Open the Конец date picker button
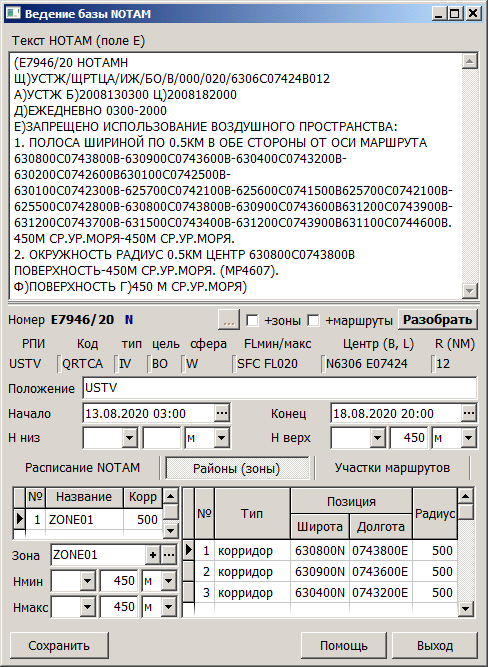The image size is (488, 667). [x=469, y=413]
